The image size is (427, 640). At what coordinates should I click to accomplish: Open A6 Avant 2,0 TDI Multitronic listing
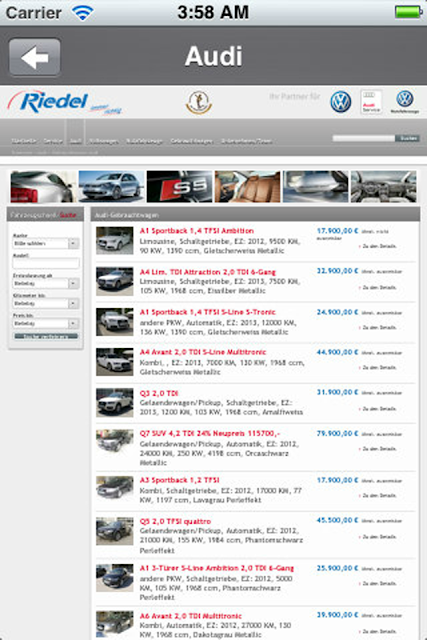[191, 616]
